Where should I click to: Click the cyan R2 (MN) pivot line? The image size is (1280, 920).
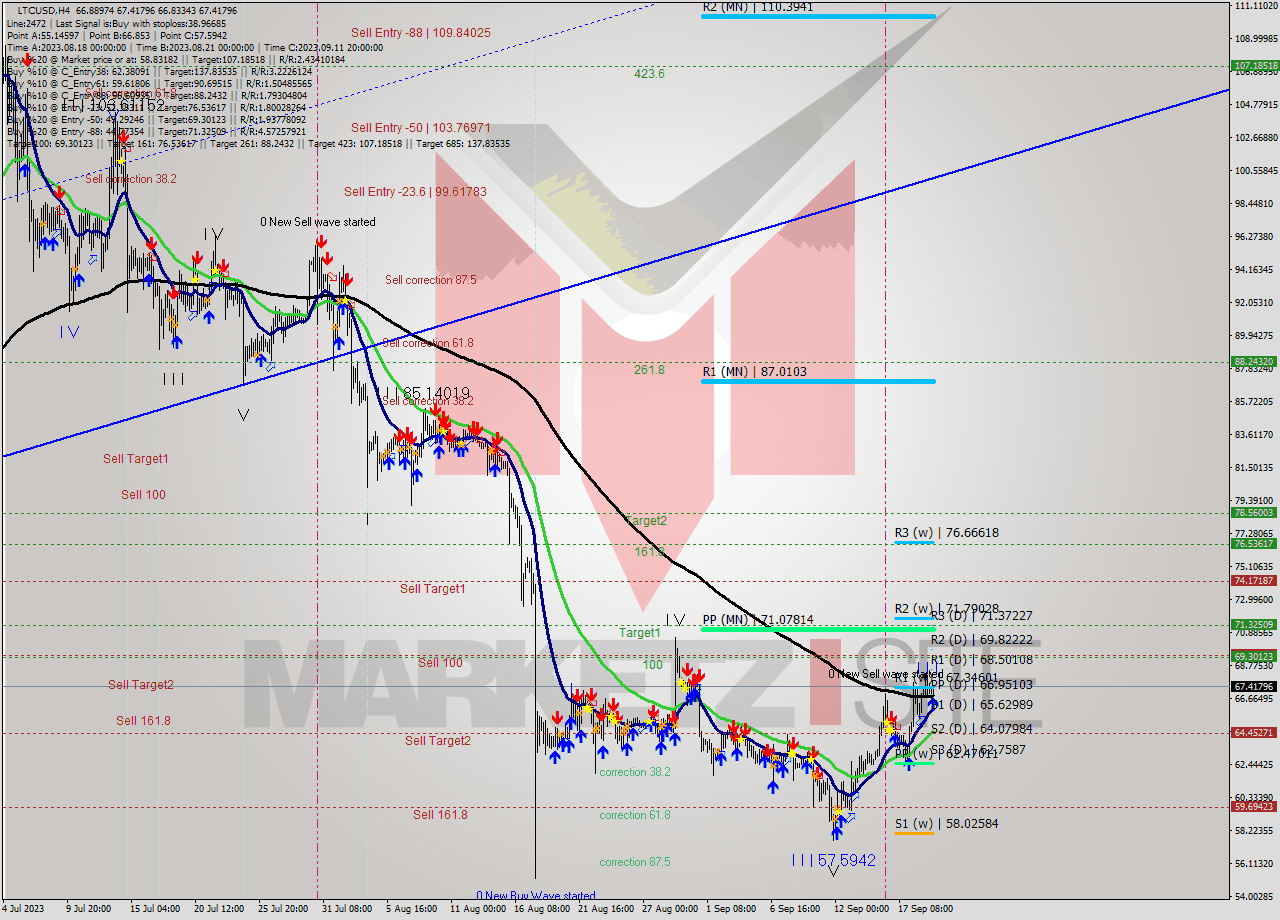[818, 16]
